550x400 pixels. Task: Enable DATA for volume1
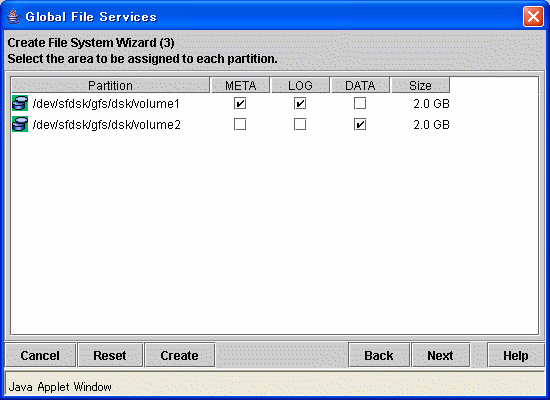click(x=360, y=104)
